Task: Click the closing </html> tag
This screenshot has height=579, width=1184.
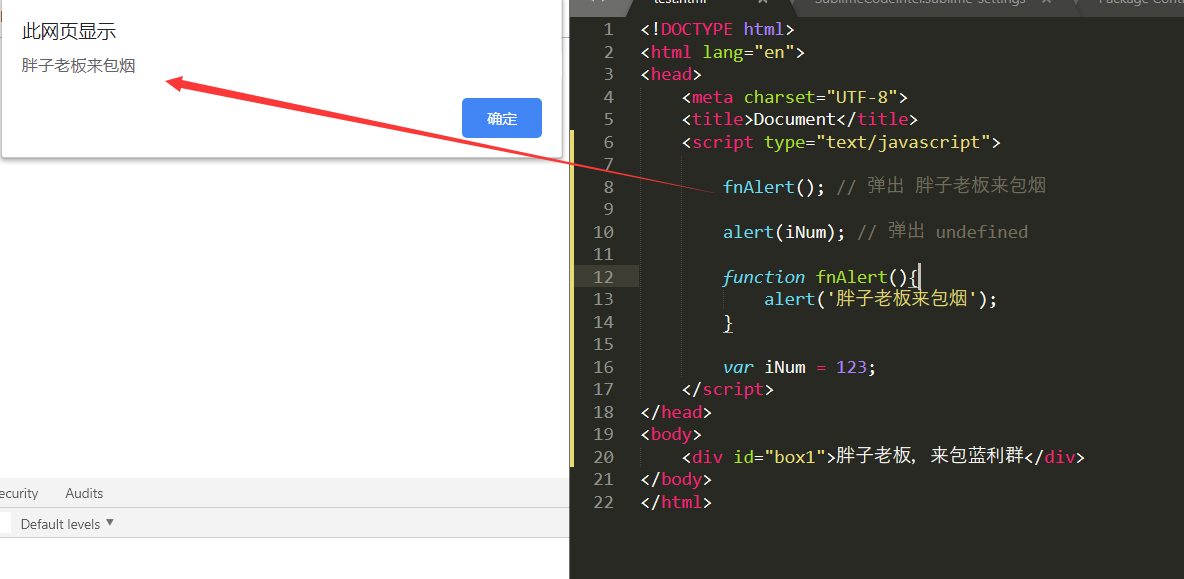Action: pyautogui.click(x=677, y=502)
